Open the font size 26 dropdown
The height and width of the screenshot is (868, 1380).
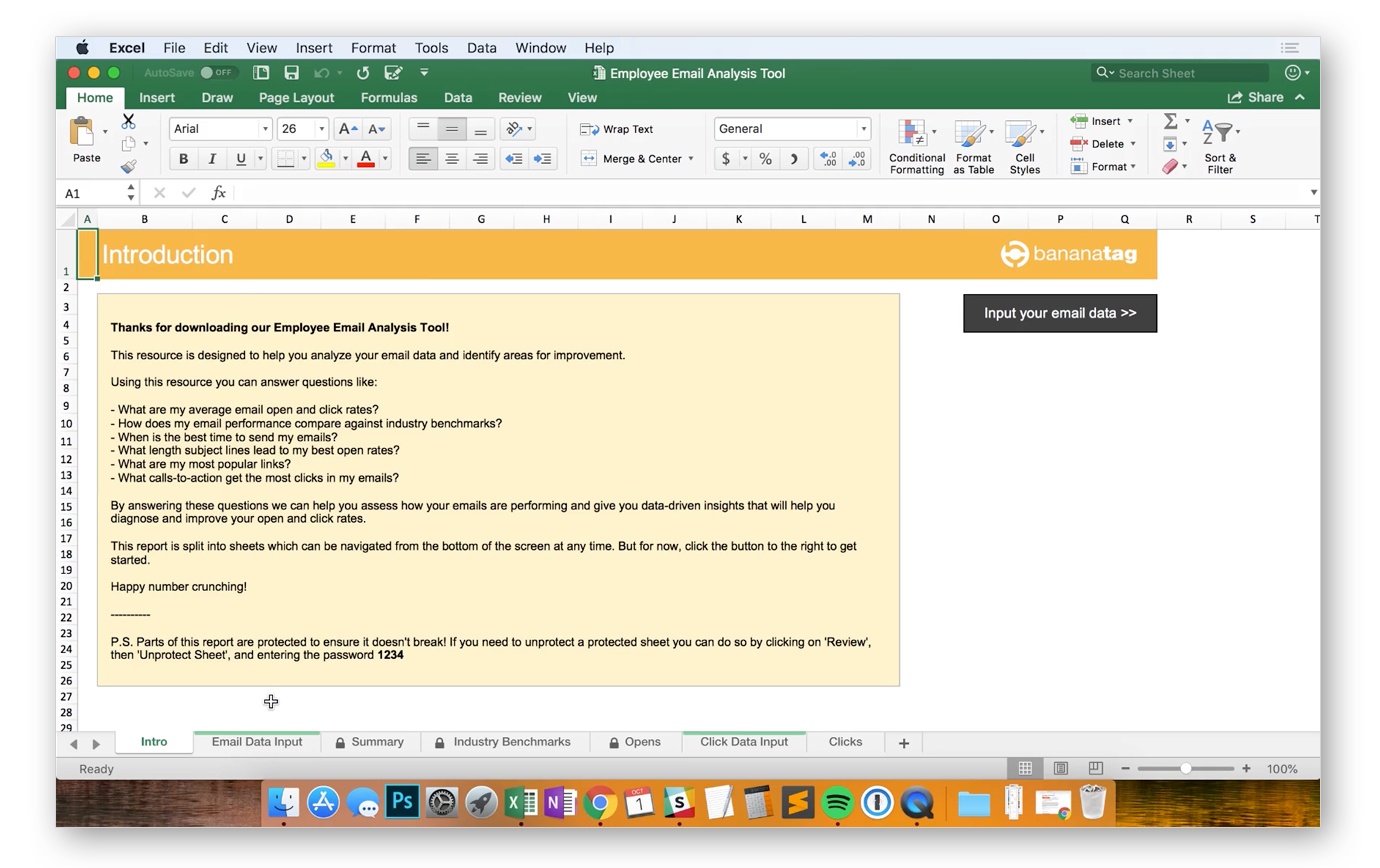pos(321,129)
